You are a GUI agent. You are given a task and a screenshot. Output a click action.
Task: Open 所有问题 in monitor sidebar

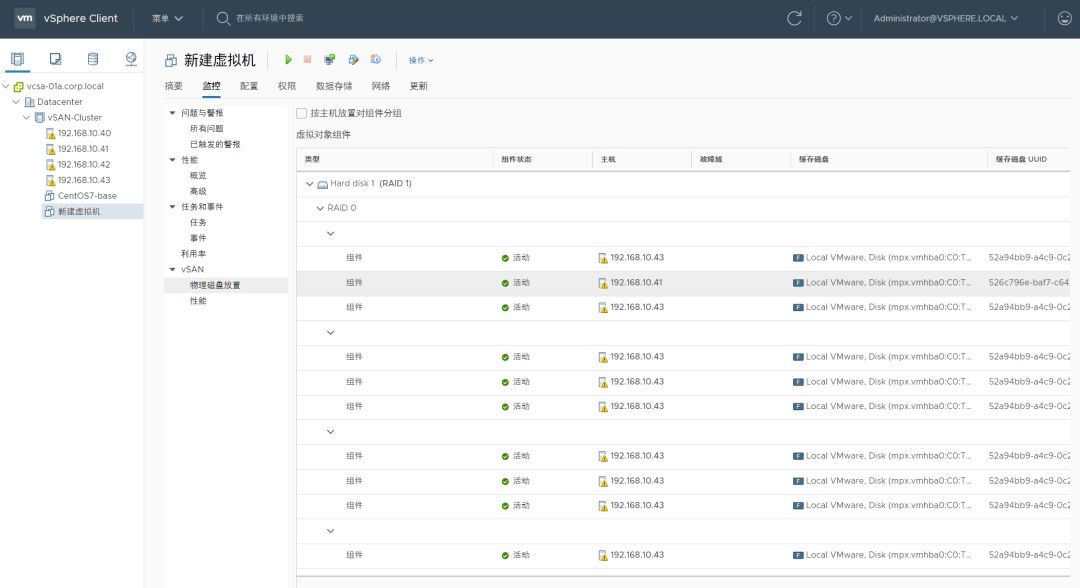coord(207,129)
